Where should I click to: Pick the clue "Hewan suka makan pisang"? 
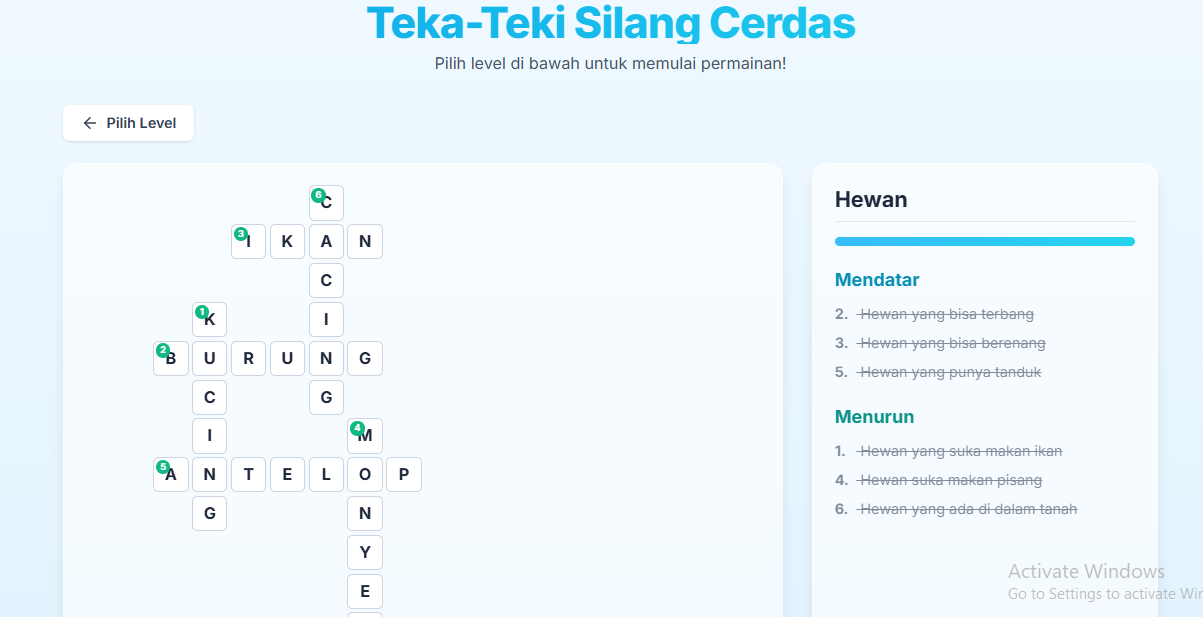pyautogui.click(x=950, y=480)
